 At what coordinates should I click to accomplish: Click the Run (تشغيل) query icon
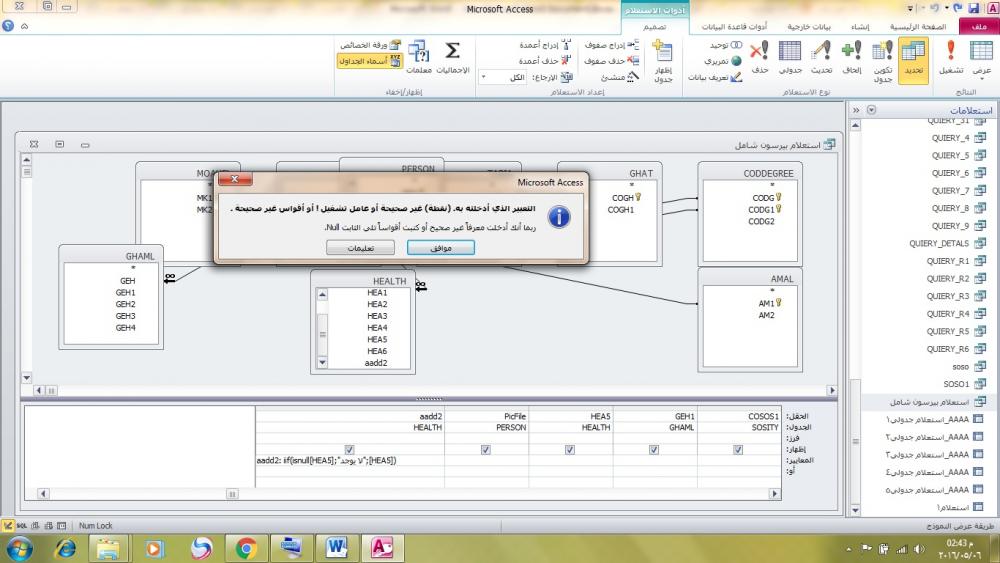click(950, 57)
